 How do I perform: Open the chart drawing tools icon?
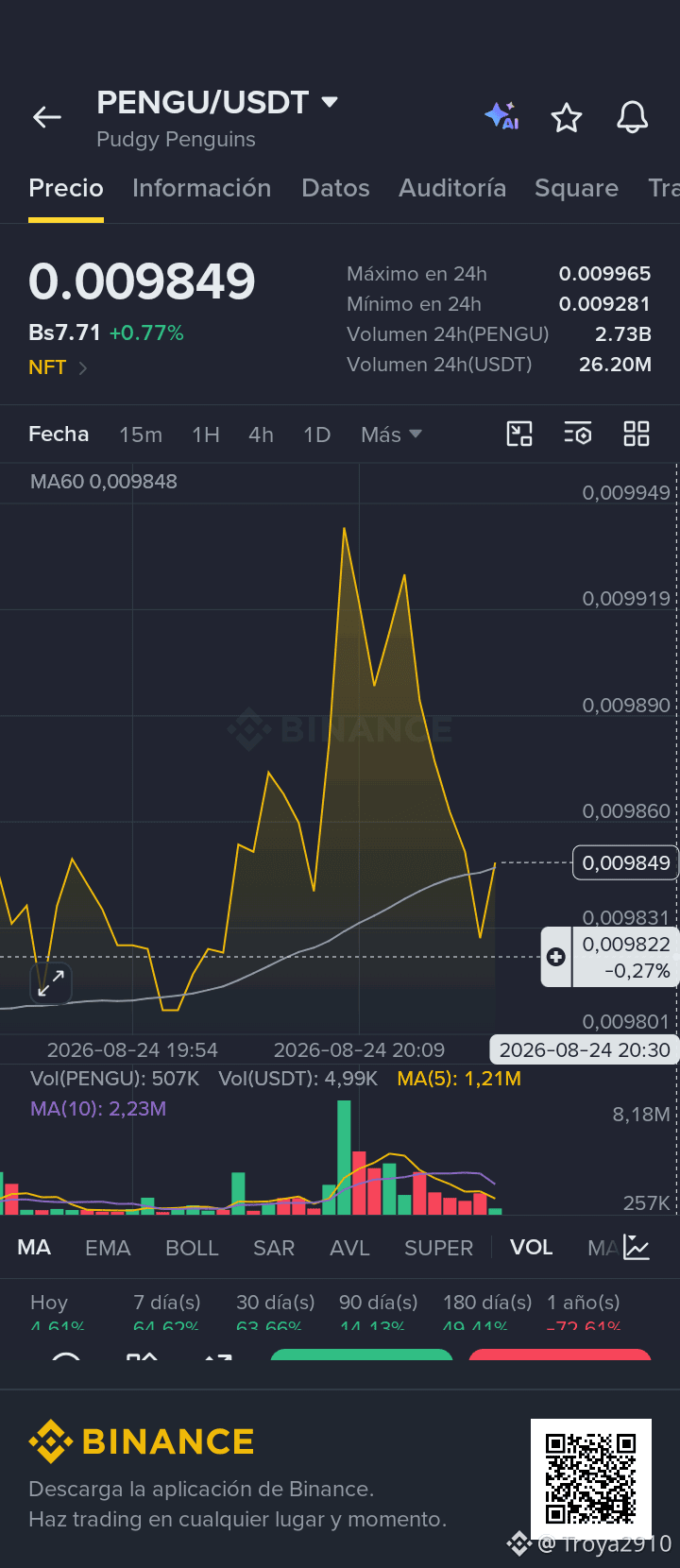(519, 434)
